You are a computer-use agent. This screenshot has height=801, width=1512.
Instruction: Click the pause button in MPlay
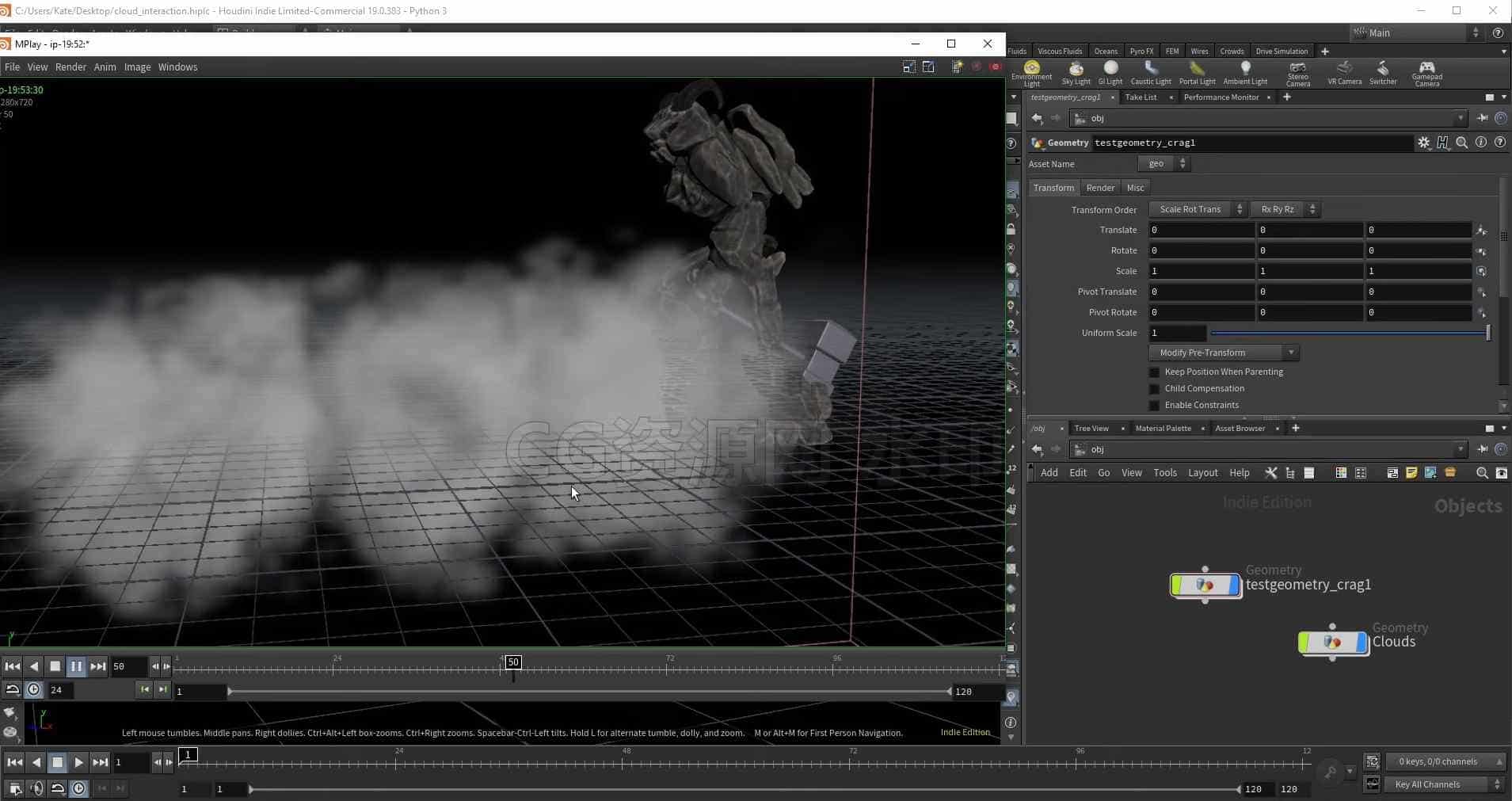coord(76,666)
